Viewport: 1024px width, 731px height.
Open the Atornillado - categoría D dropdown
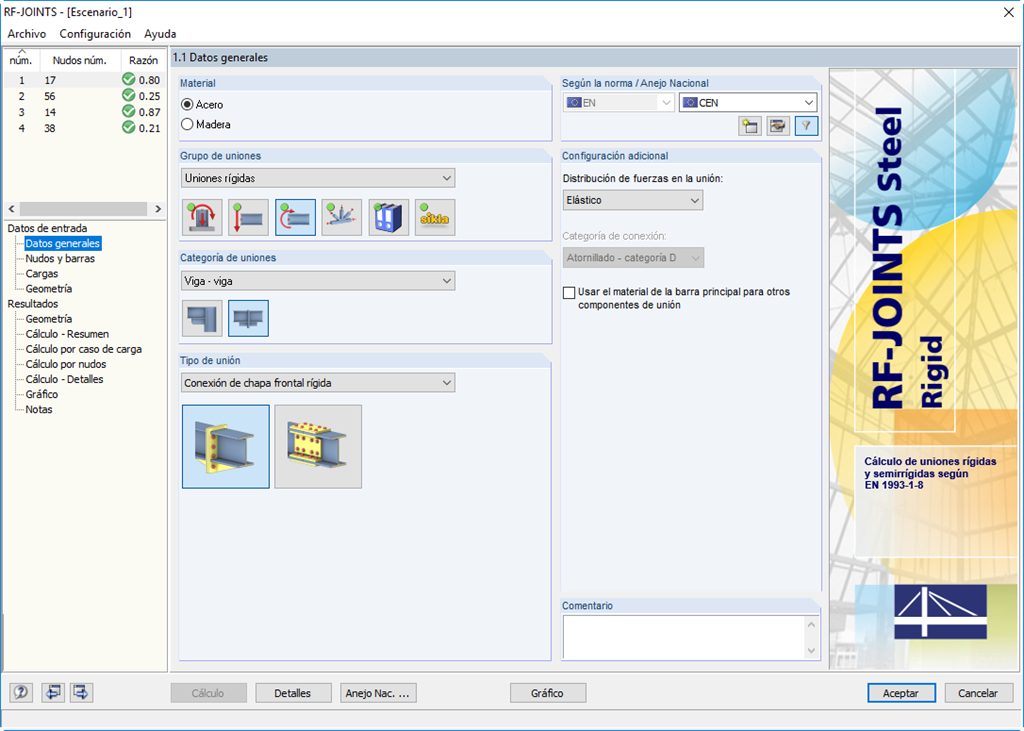point(633,257)
